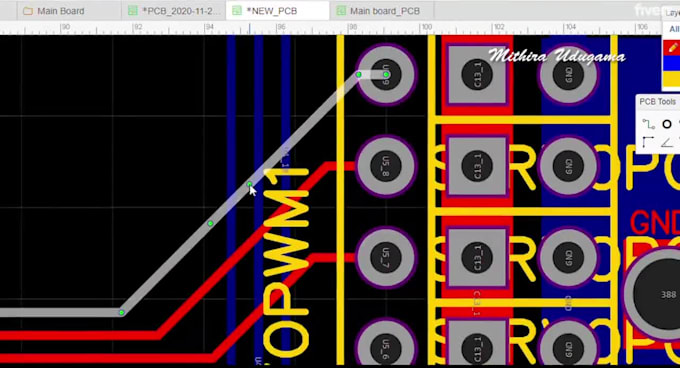Select the Pad tool in PCB Tools
The image size is (680, 368).
coord(667,124)
